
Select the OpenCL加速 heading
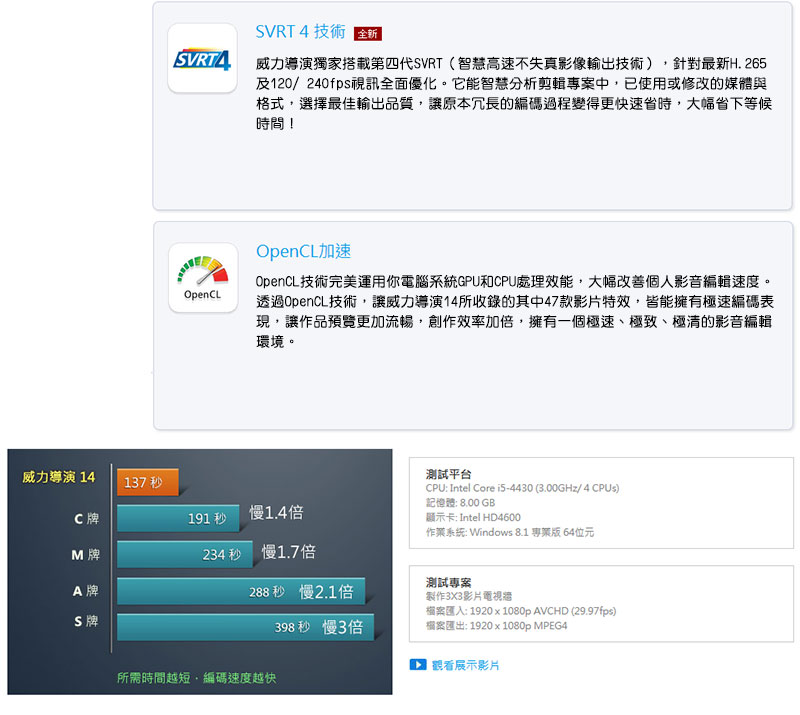304,251
